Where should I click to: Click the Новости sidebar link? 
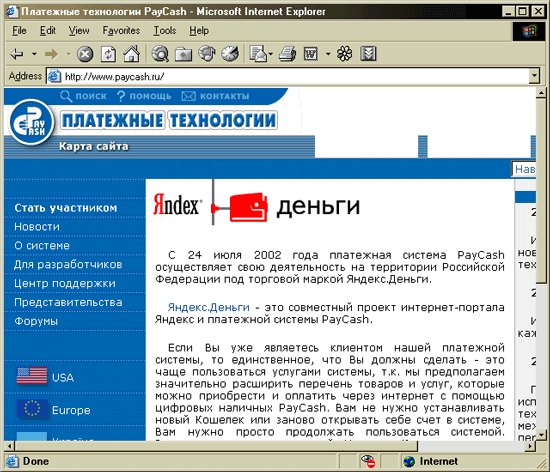point(37,227)
